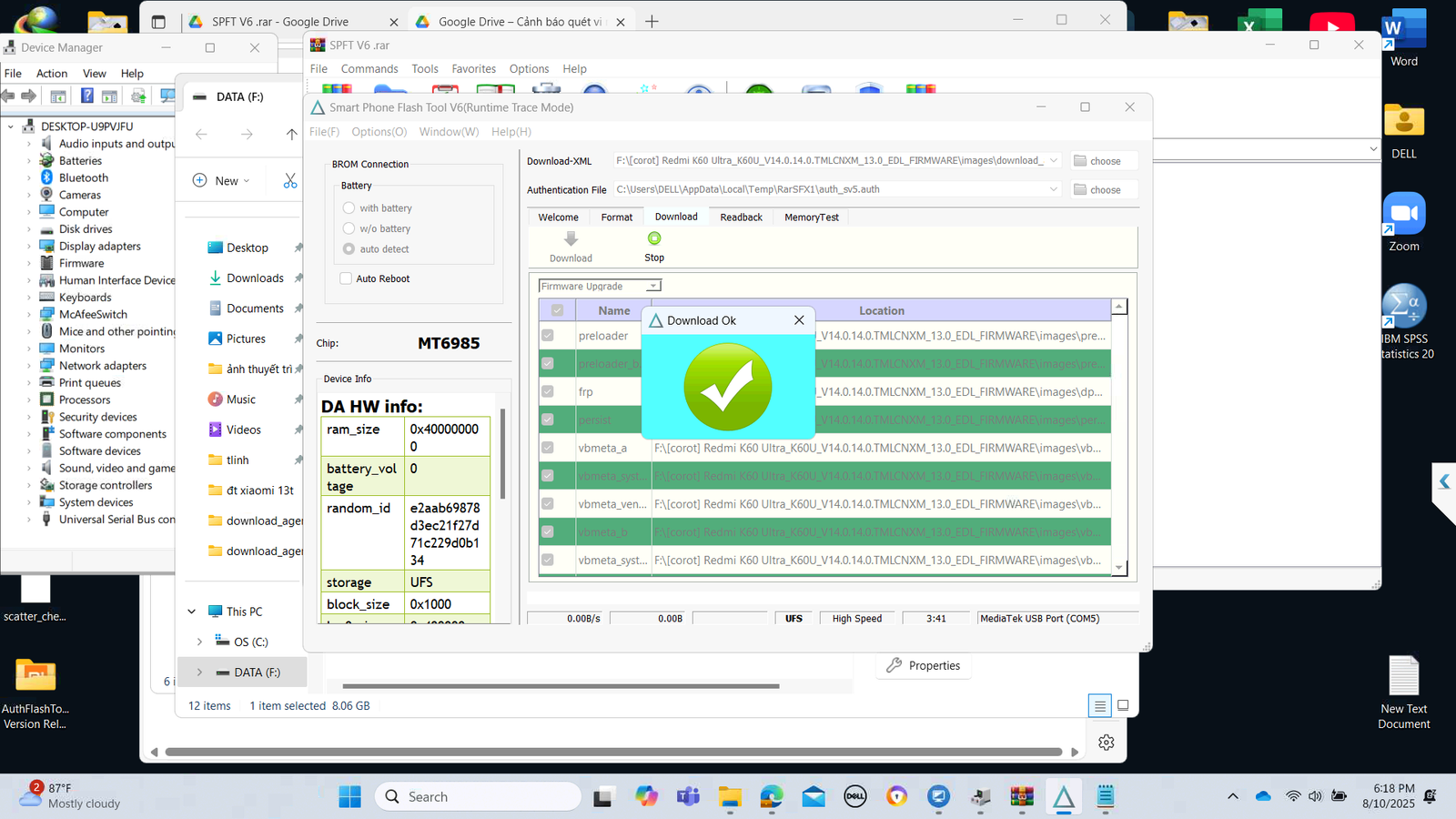Switch to the Readback tab
The height and width of the screenshot is (819, 1456).
click(742, 217)
